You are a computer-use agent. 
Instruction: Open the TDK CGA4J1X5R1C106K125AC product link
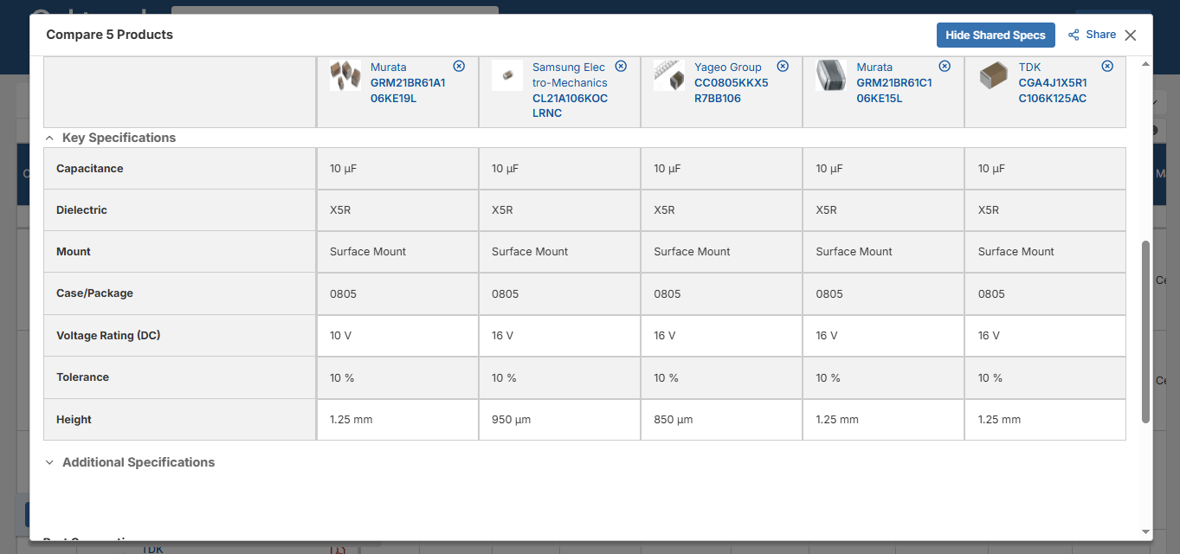click(x=1056, y=83)
